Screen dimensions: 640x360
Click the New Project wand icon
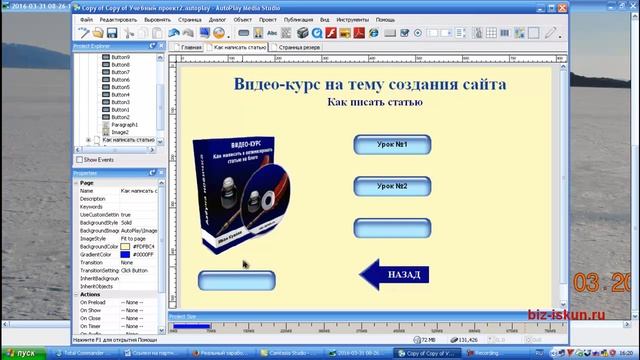tap(84, 33)
